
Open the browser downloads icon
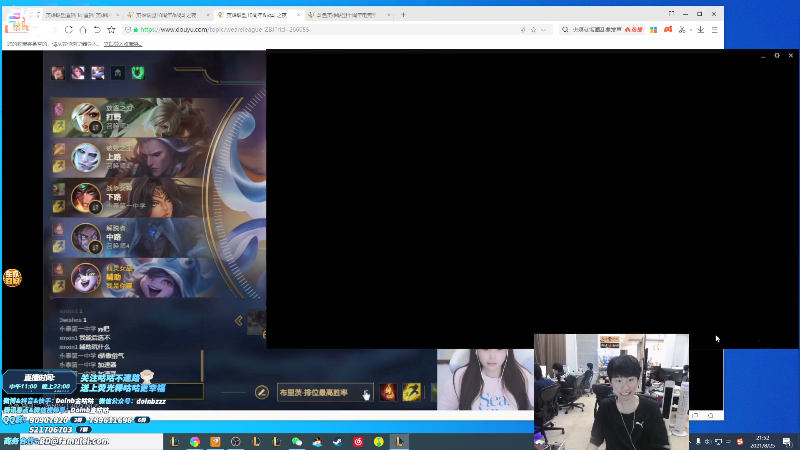pyautogui.click(x=701, y=30)
